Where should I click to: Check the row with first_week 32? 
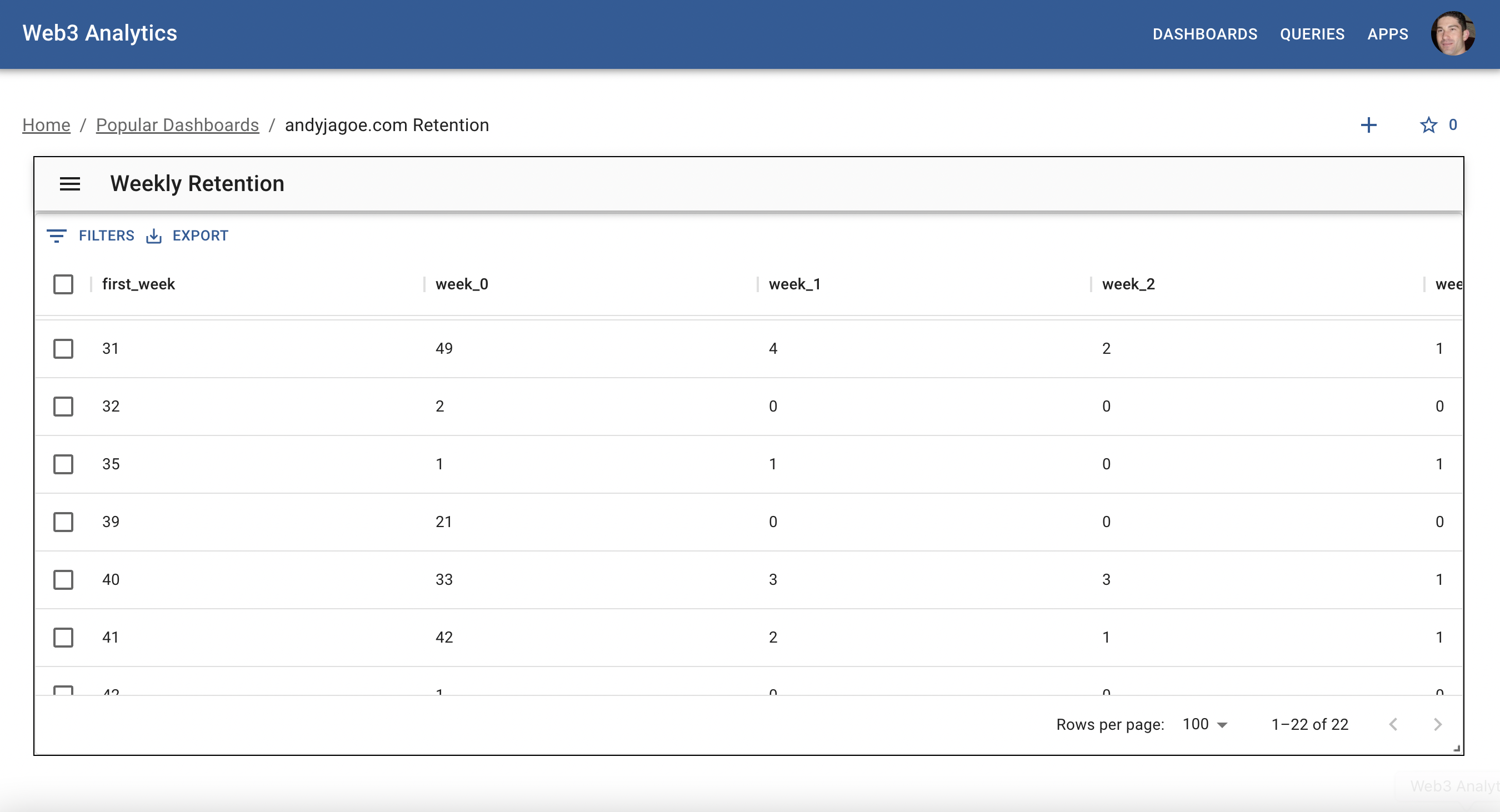click(x=63, y=407)
